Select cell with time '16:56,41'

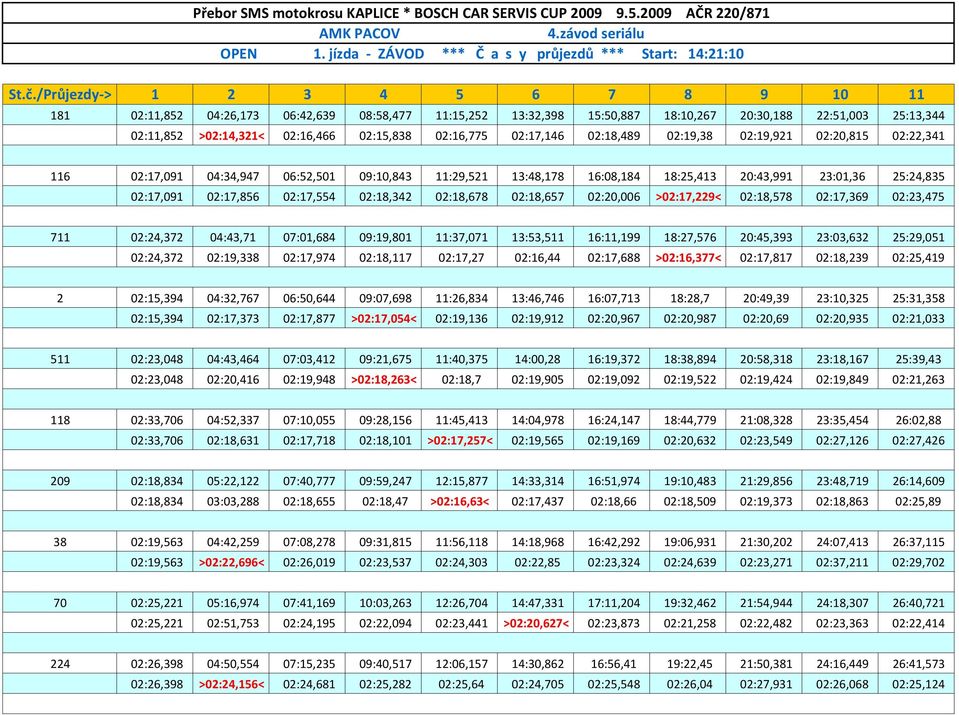612,664
